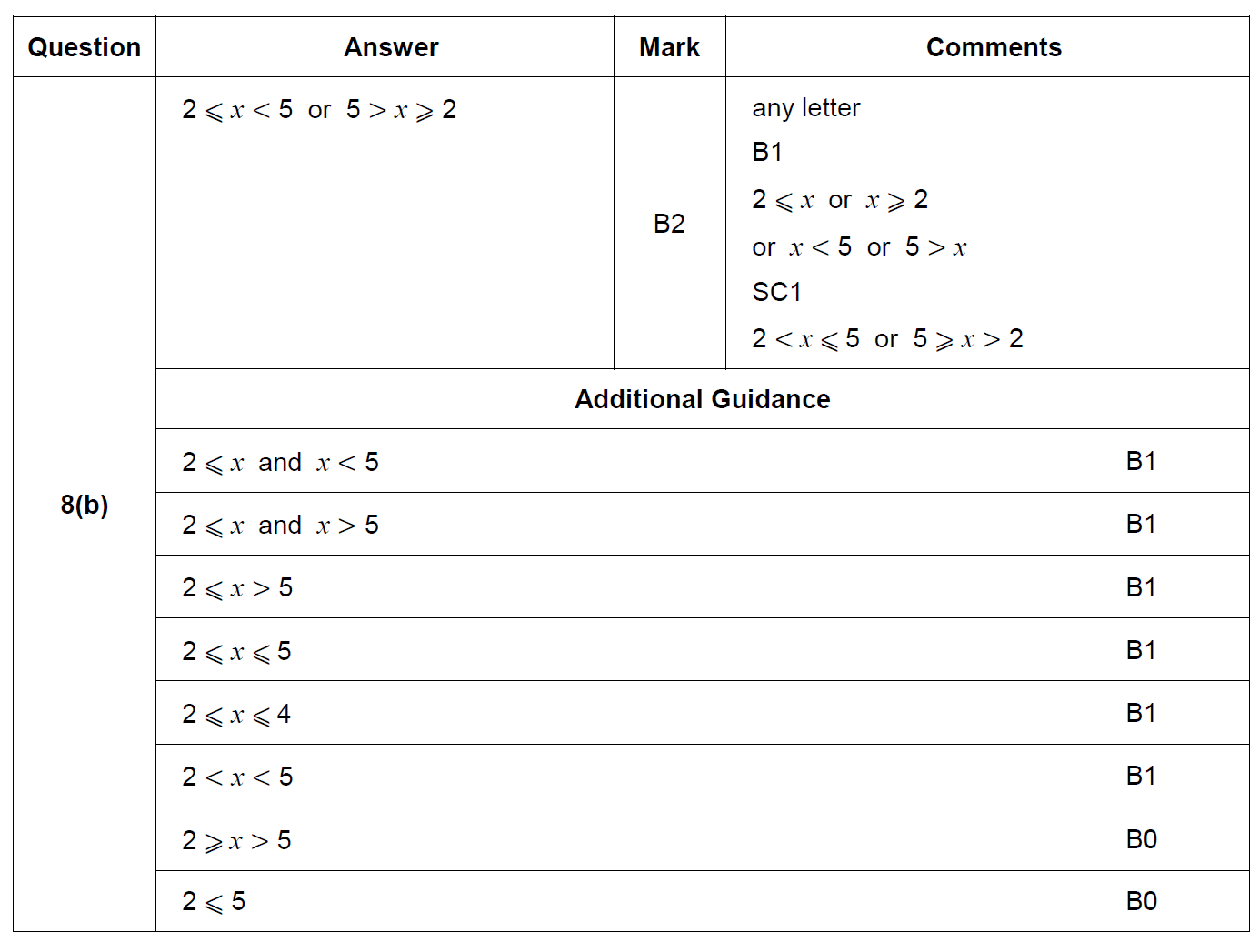Screen dimensions: 1259x952
Task: Select the Comments column header
Action: (x=994, y=47)
